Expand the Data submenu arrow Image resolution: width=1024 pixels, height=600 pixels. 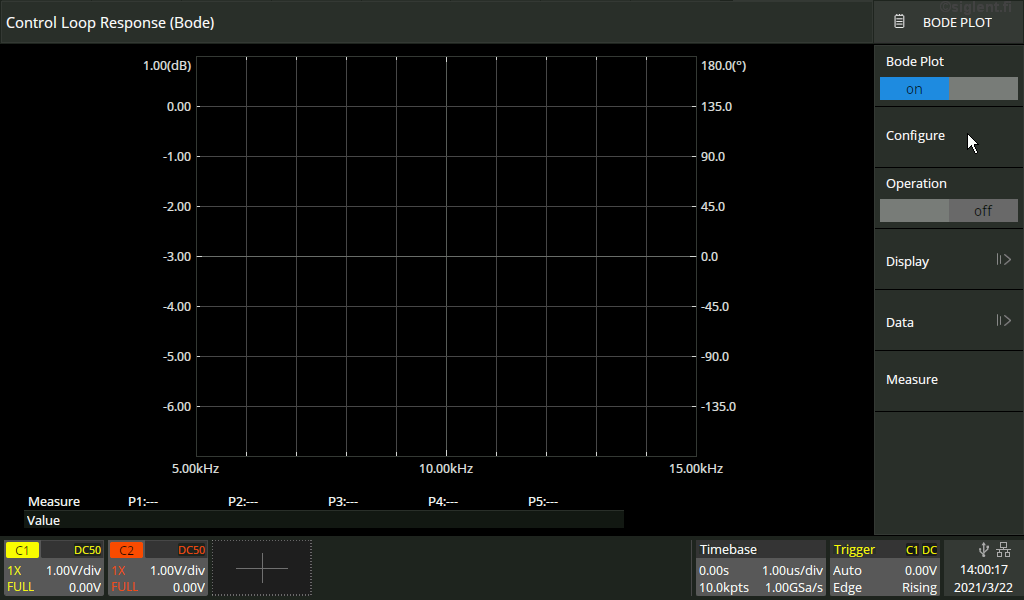point(1004,321)
